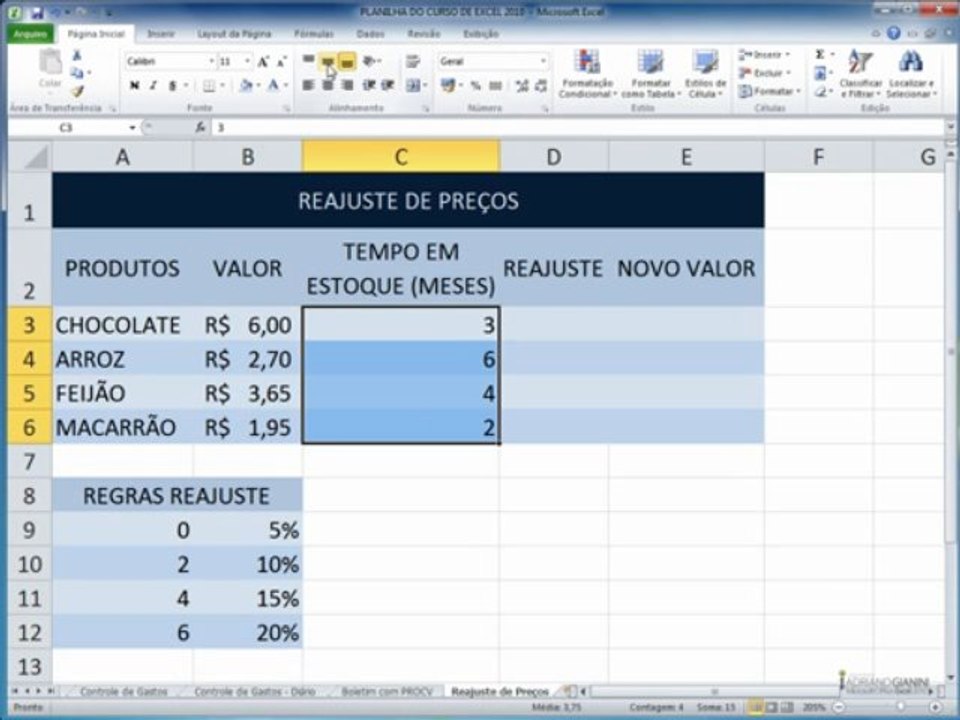Apply thousands separator number style
Screen dimensions: 960x720
[495, 86]
